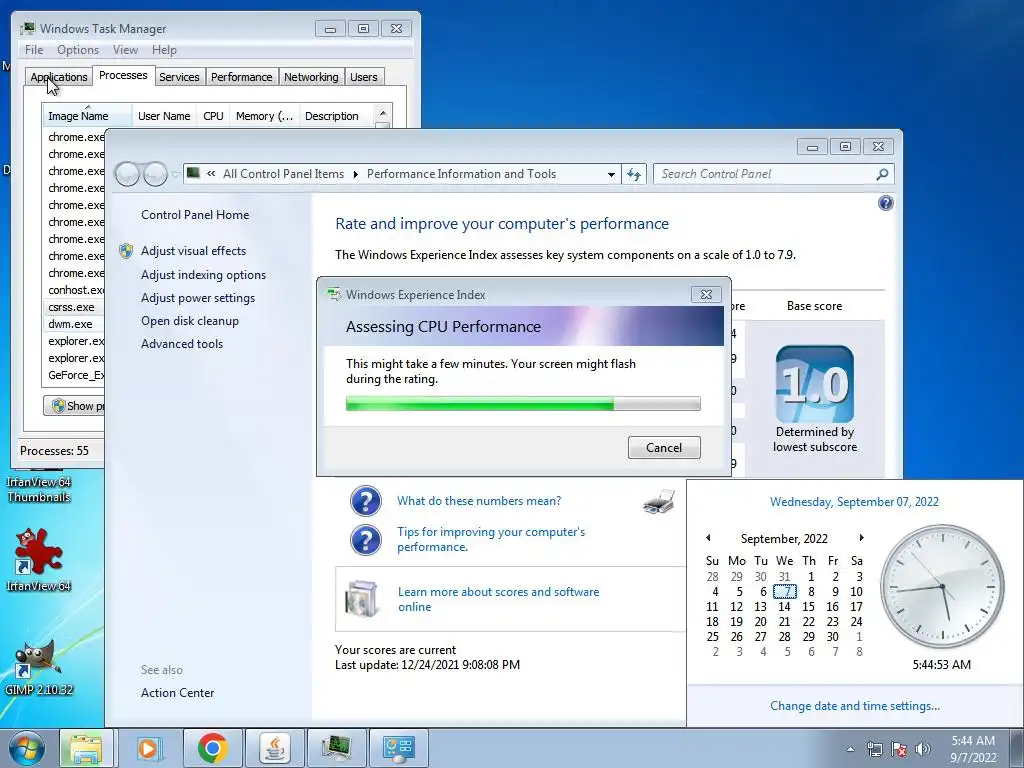This screenshot has width=1024, height=768.
Task: Open the Action Center flag icon
Action: coord(899,749)
